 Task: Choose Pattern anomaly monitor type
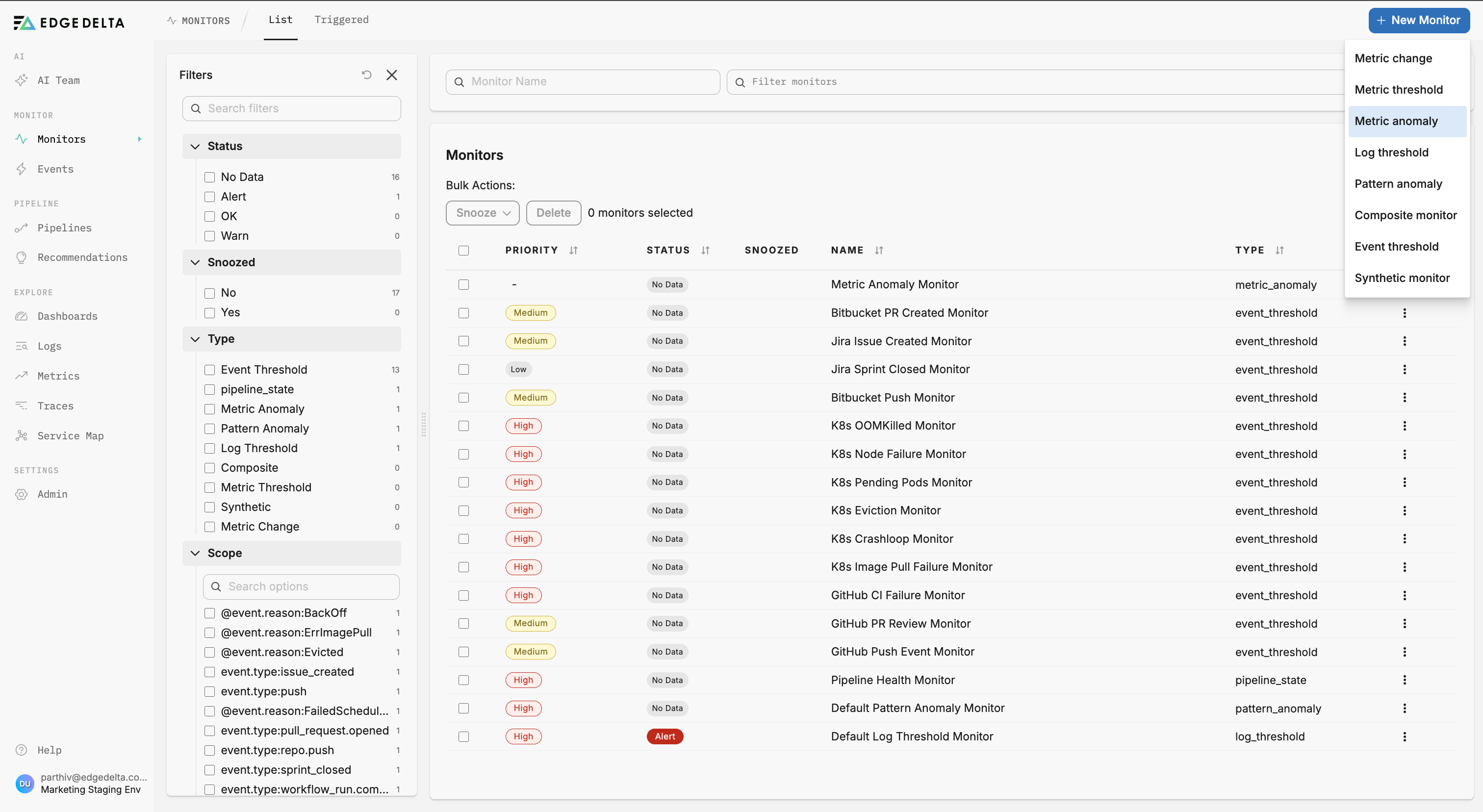tap(1407, 183)
